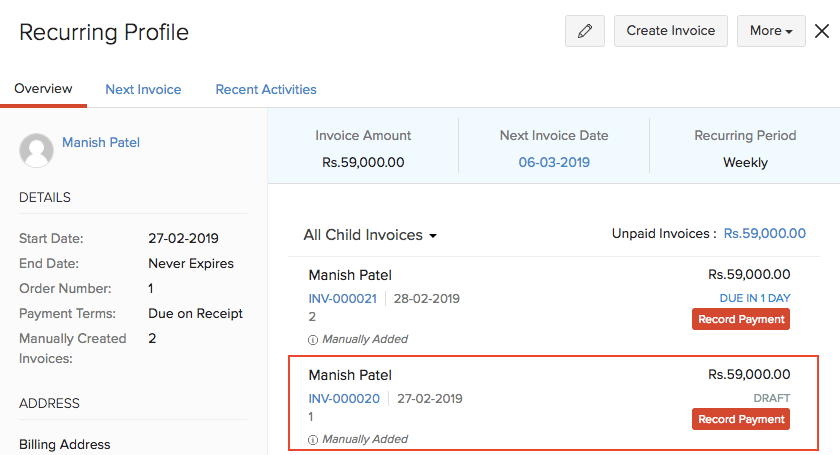Open the More dropdown menu
840x455 pixels.
click(771, 31)
